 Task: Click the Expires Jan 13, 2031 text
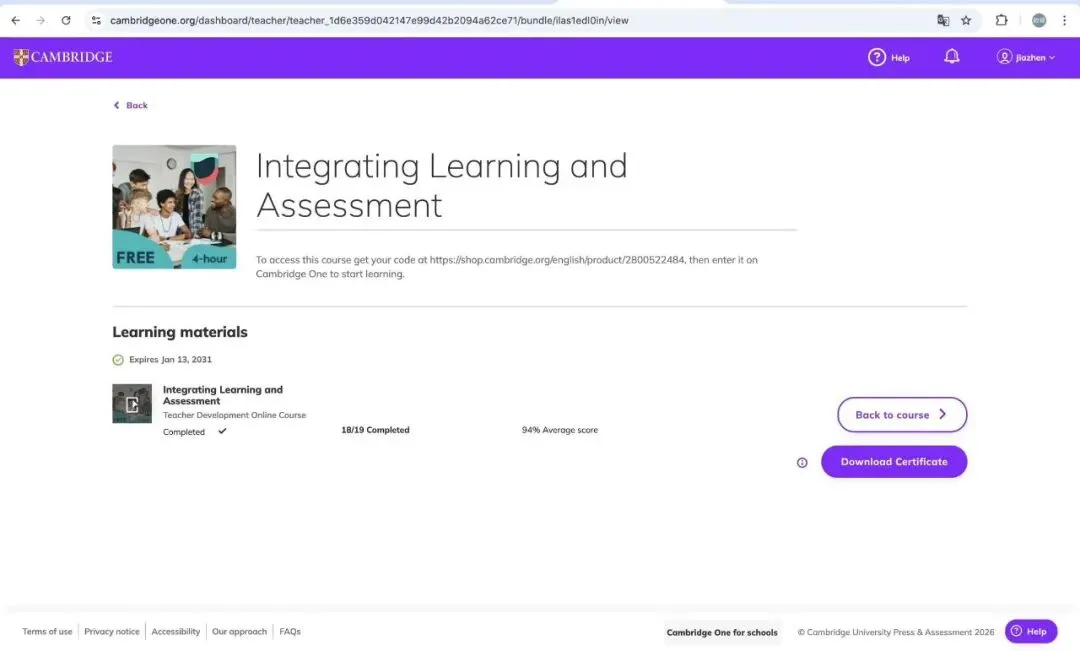(170, 360)
